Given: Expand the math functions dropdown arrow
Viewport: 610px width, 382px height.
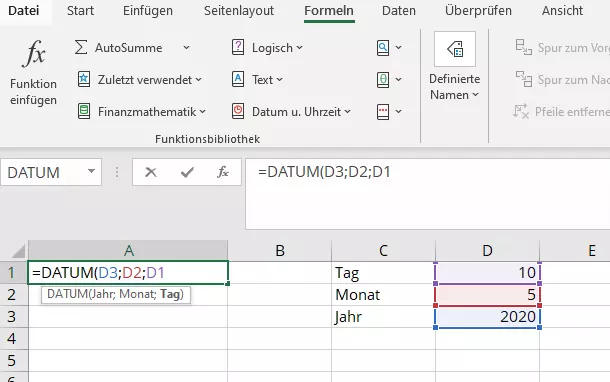Looking at the screenshot, I should 398,80.
